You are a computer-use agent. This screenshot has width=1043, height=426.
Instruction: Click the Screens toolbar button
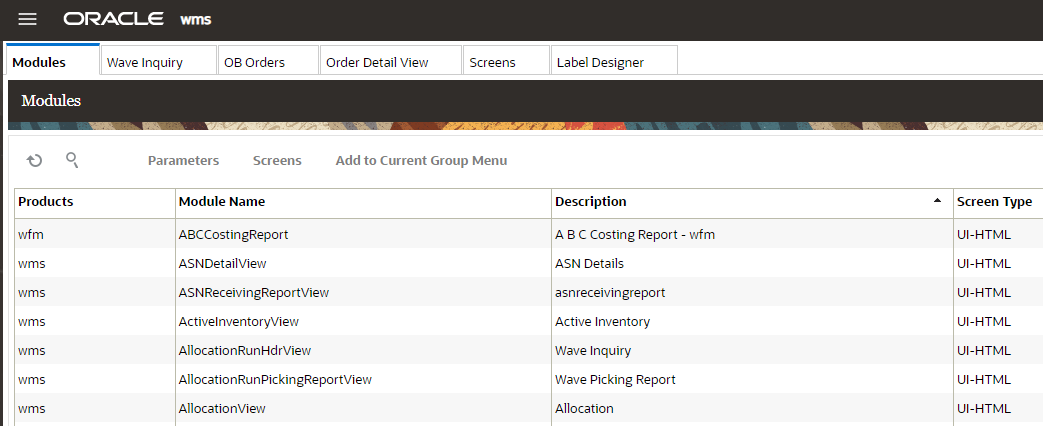pos(277,160)
